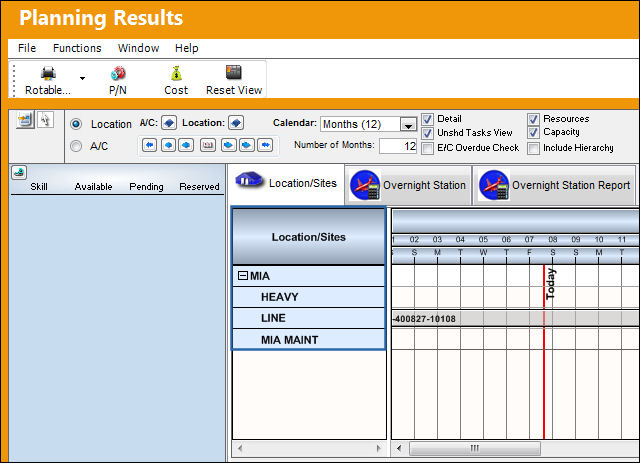Click the airplane icon on Overnight Station Report tab

(494, 185)
